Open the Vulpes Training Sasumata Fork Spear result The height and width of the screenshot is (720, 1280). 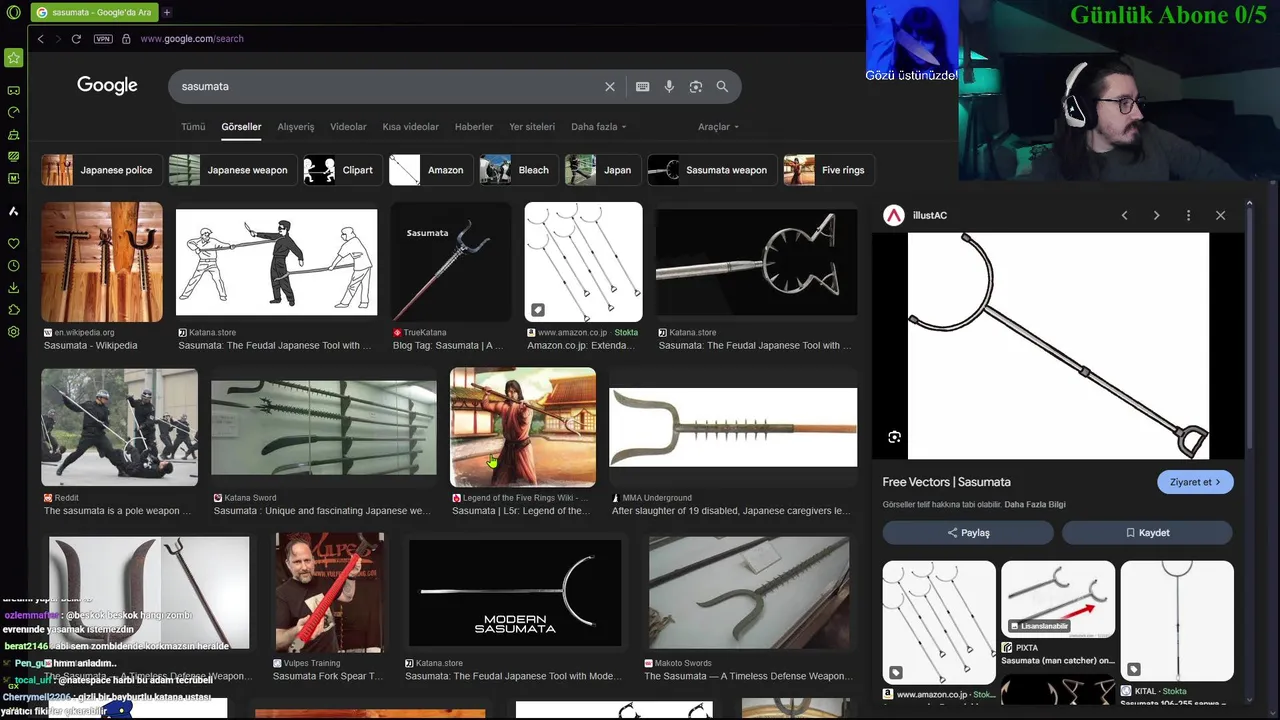[x=329, y=592]
